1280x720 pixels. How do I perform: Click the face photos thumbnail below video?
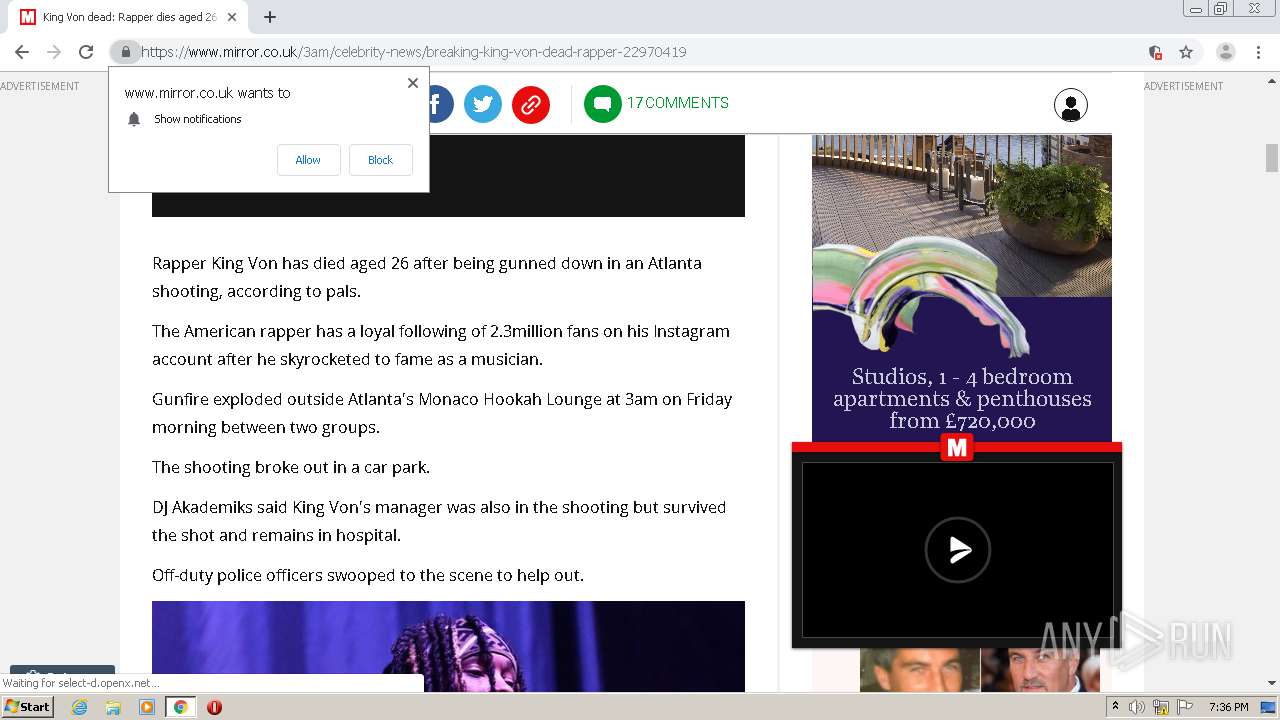(x=980, y=671)
